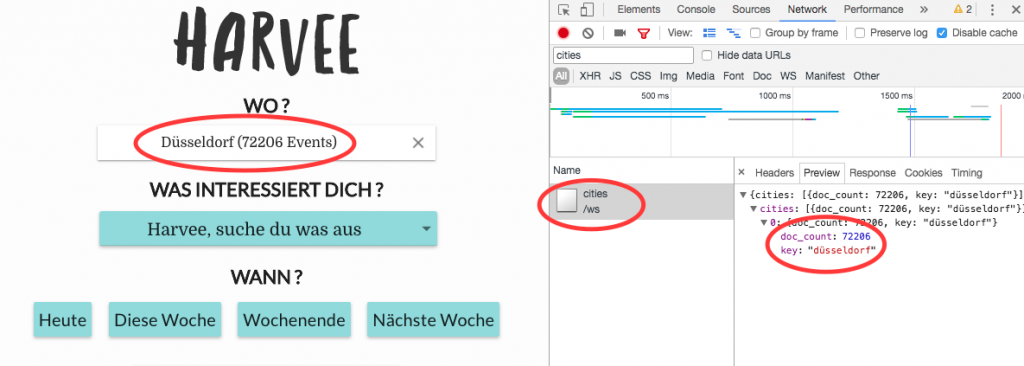
Task: View the warnings count indicator
Action: [x=963, y=10]
